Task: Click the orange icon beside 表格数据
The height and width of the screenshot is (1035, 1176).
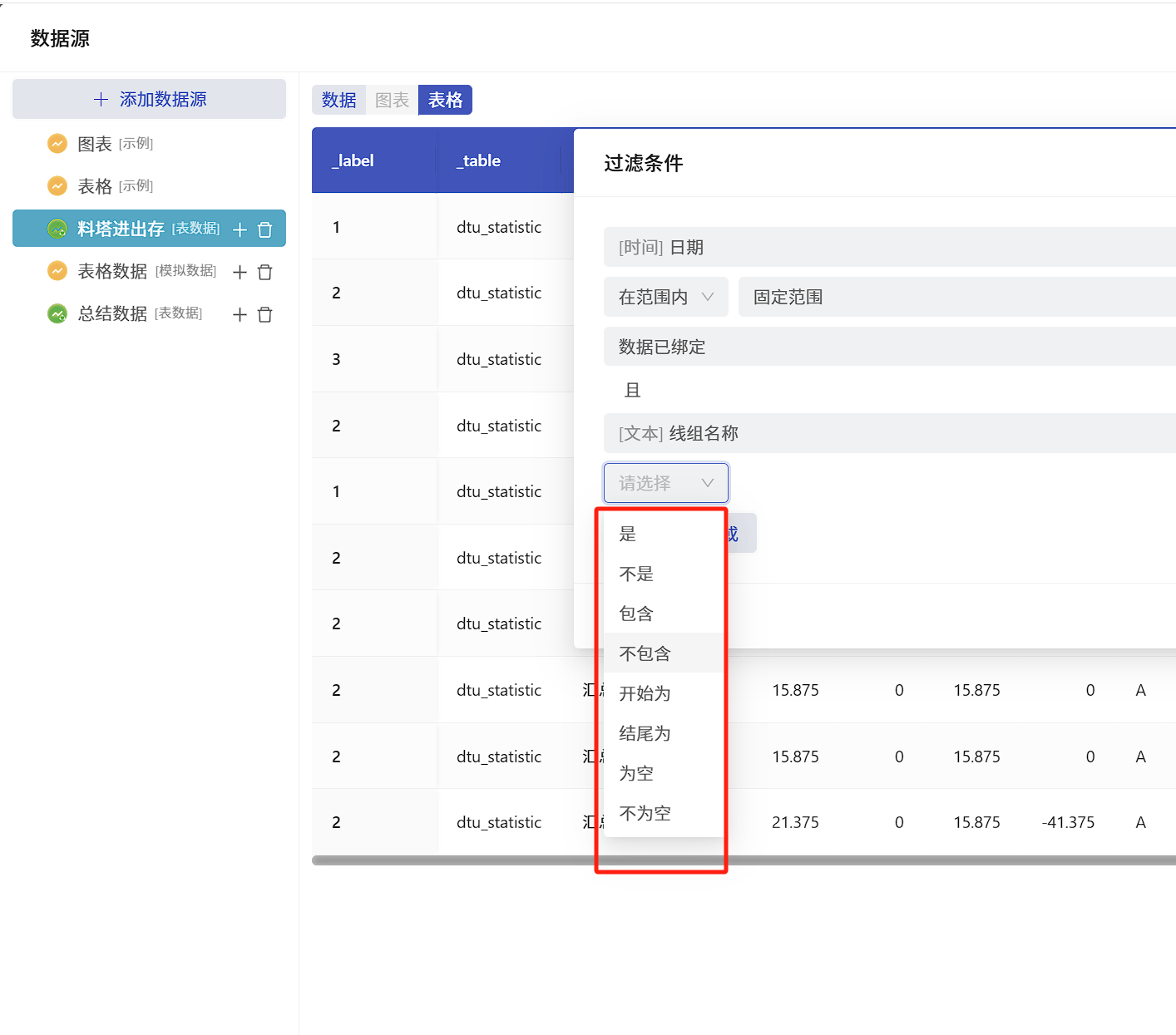Action: pyautogui.click(x=57, y=271)
